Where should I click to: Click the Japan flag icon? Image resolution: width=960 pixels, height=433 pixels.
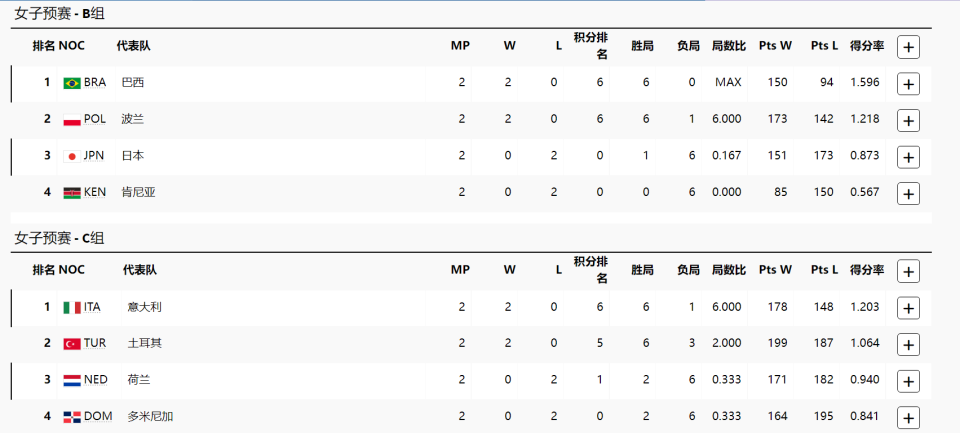click(72, 157)
